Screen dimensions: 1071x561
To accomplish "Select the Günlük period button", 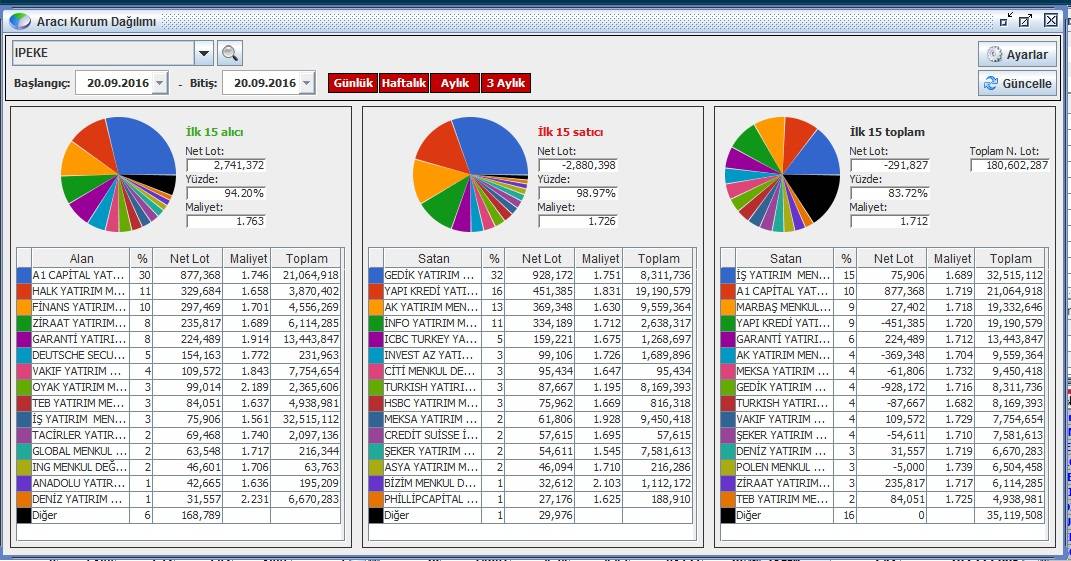I will (x=353, y=83).
